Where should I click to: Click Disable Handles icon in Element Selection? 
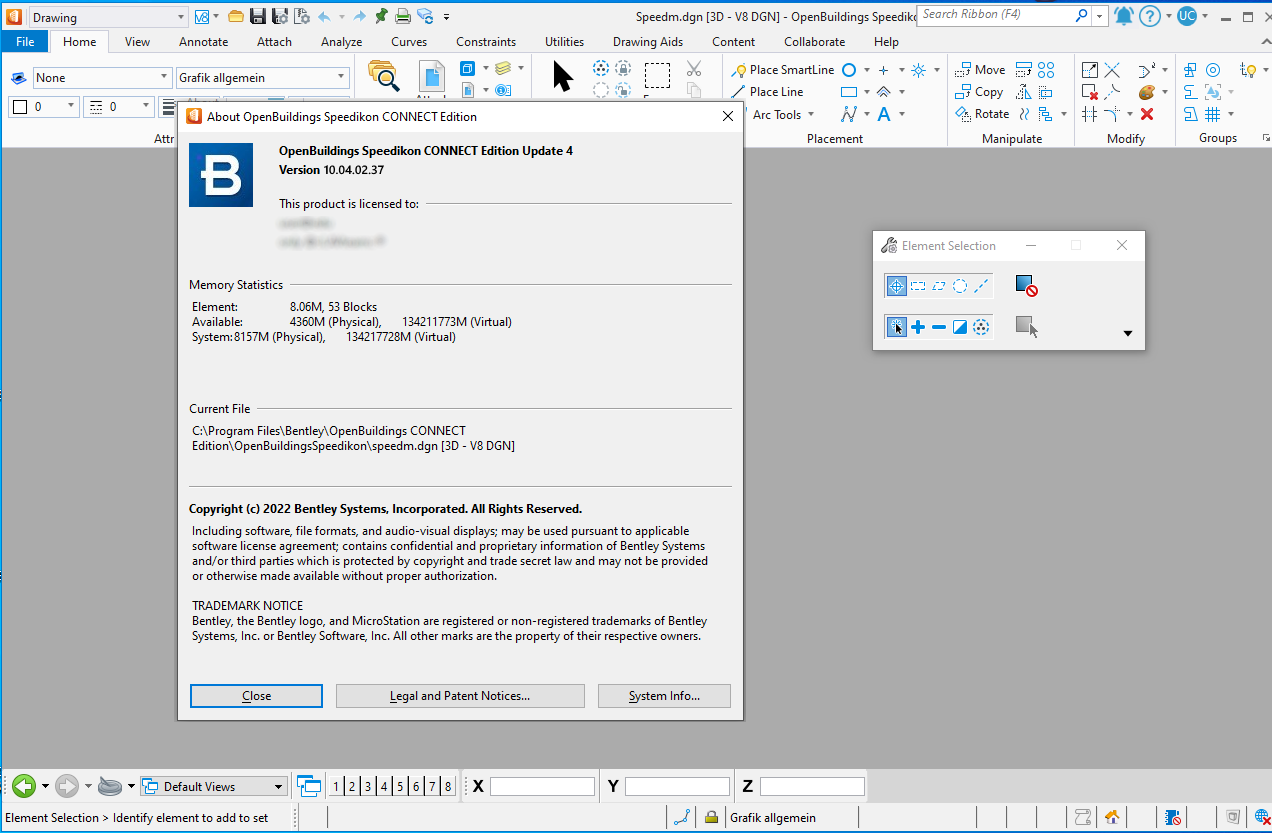[1026, 286]
